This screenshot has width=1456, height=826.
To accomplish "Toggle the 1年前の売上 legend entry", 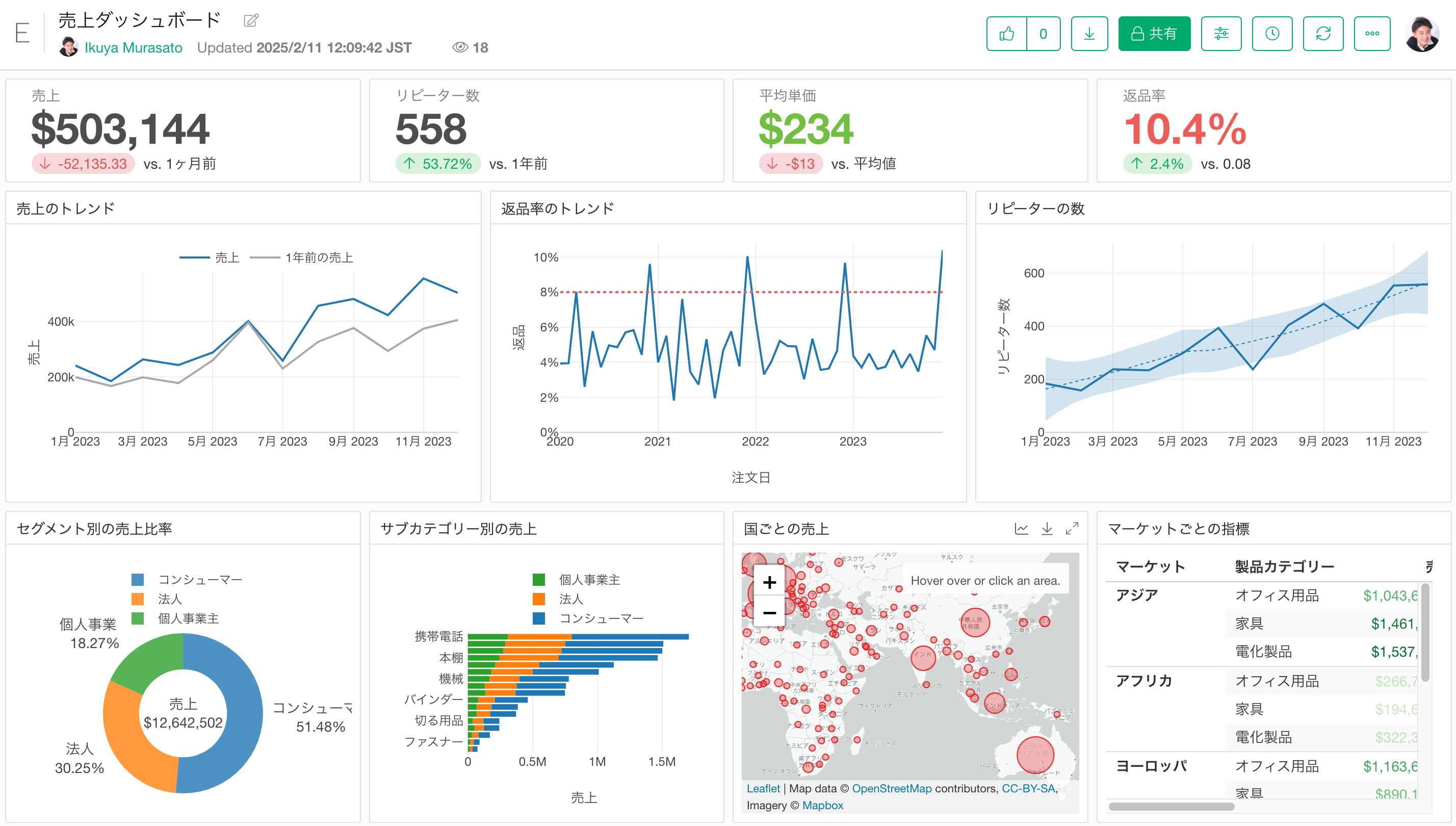I will point(301,257).
